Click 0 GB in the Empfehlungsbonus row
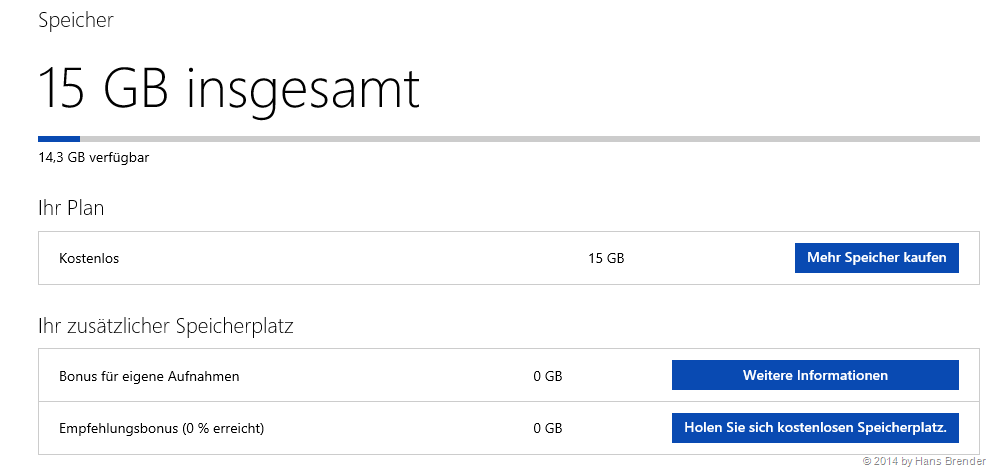This screenshot has width=988, height=467. click(547, 428)
